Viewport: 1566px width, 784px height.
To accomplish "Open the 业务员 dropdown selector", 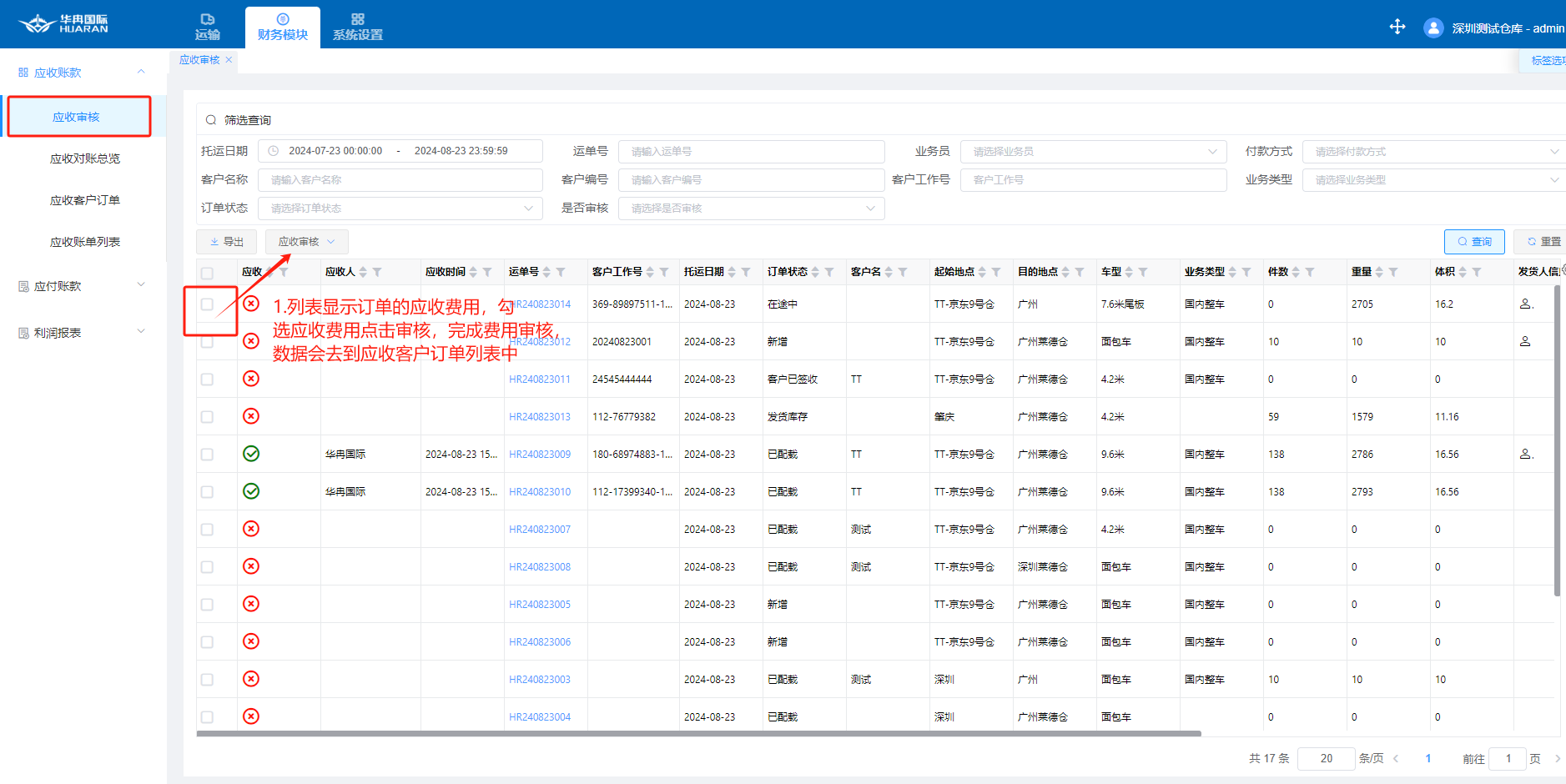I will point(1093,152).
